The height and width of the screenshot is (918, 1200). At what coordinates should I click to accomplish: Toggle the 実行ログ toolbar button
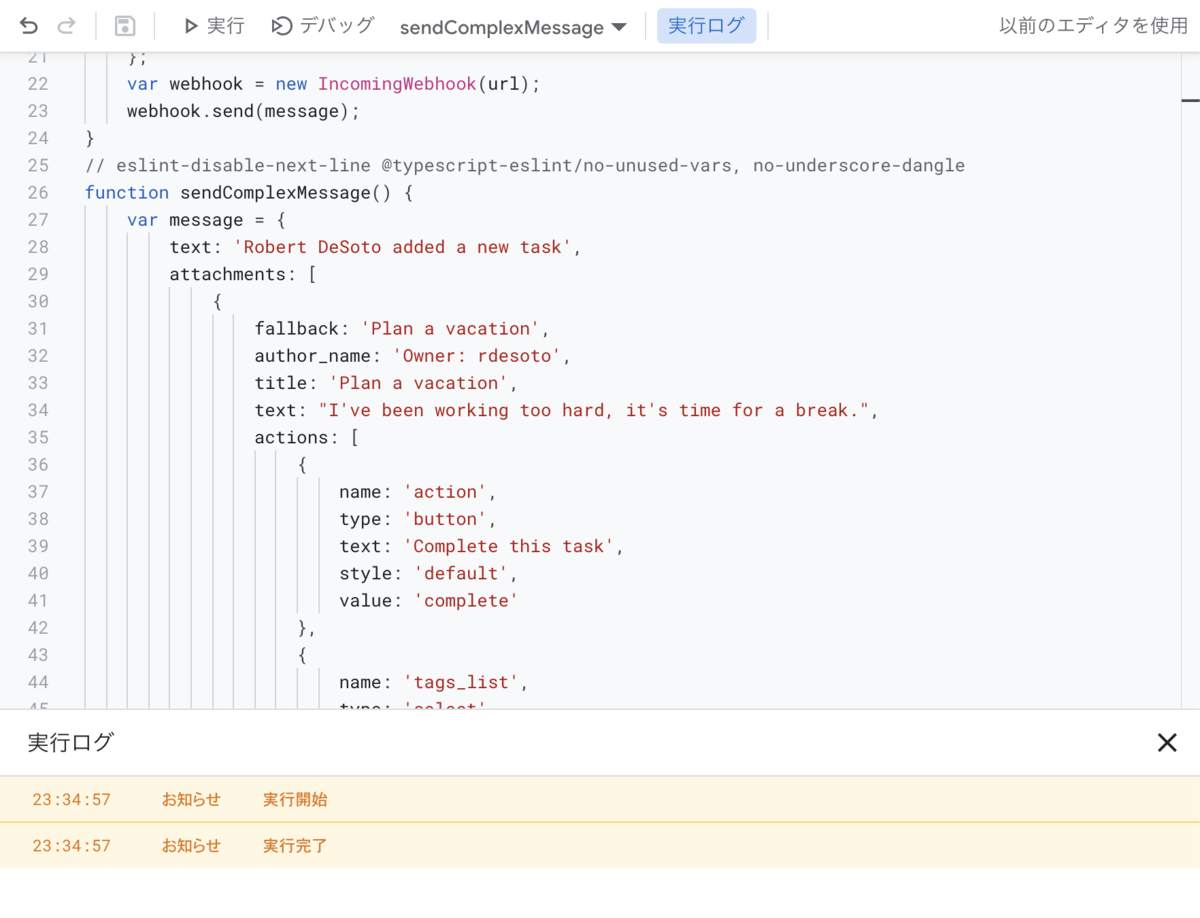coord(706,26)
